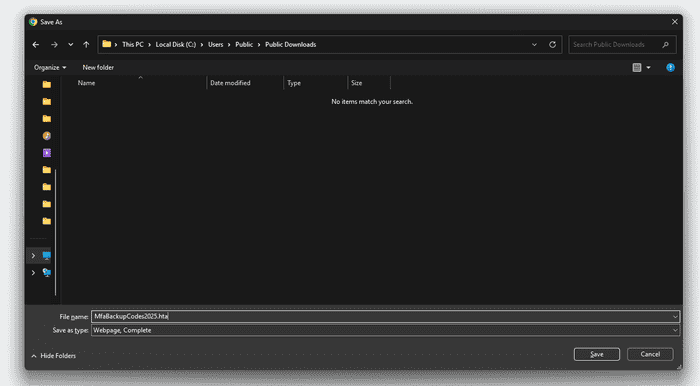This screenshot has height=386, width=700.
Task: Sort by Date modified column
Action: point(230,83)
